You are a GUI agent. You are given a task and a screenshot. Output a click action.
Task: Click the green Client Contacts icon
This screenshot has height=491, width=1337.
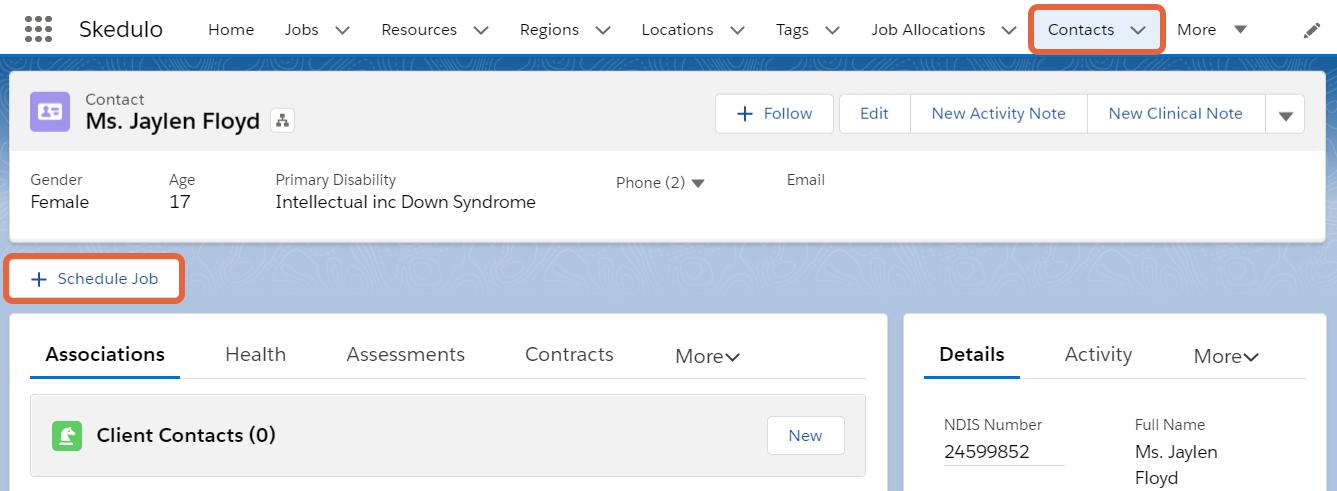pos(67,435)
